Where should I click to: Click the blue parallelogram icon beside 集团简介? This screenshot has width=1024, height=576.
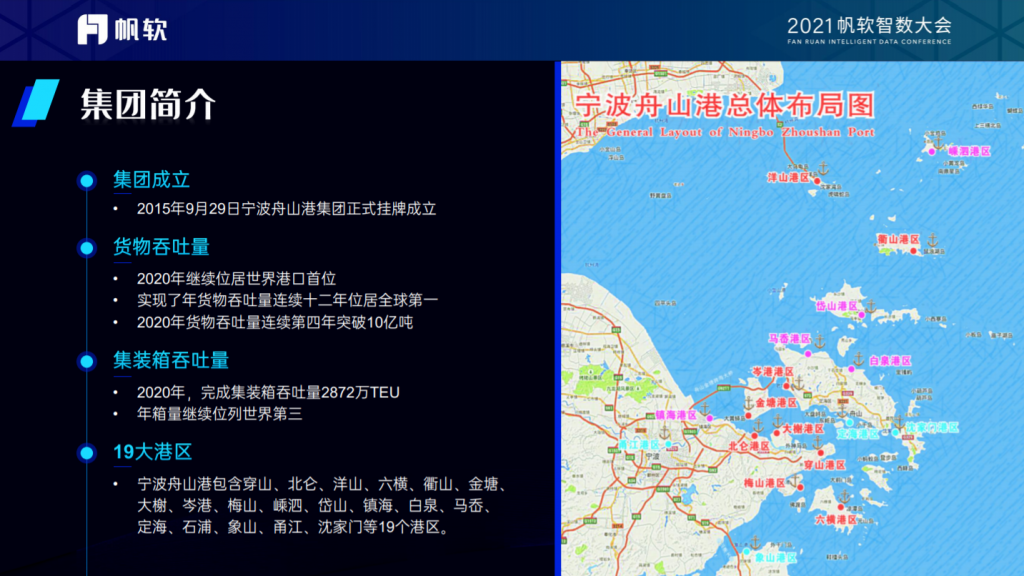pos(36,103)
